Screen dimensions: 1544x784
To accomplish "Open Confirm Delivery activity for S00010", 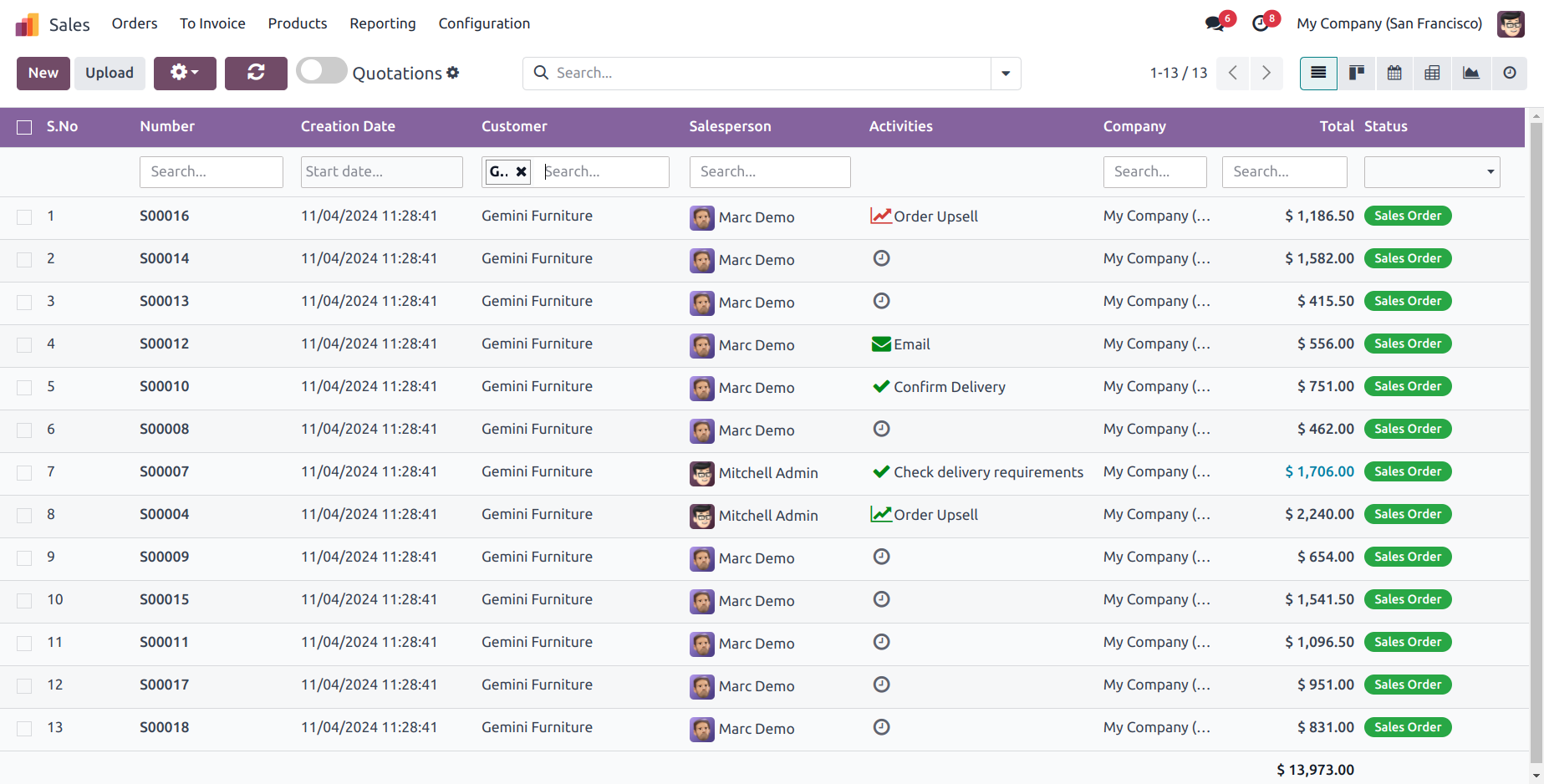I will point(938,387).
